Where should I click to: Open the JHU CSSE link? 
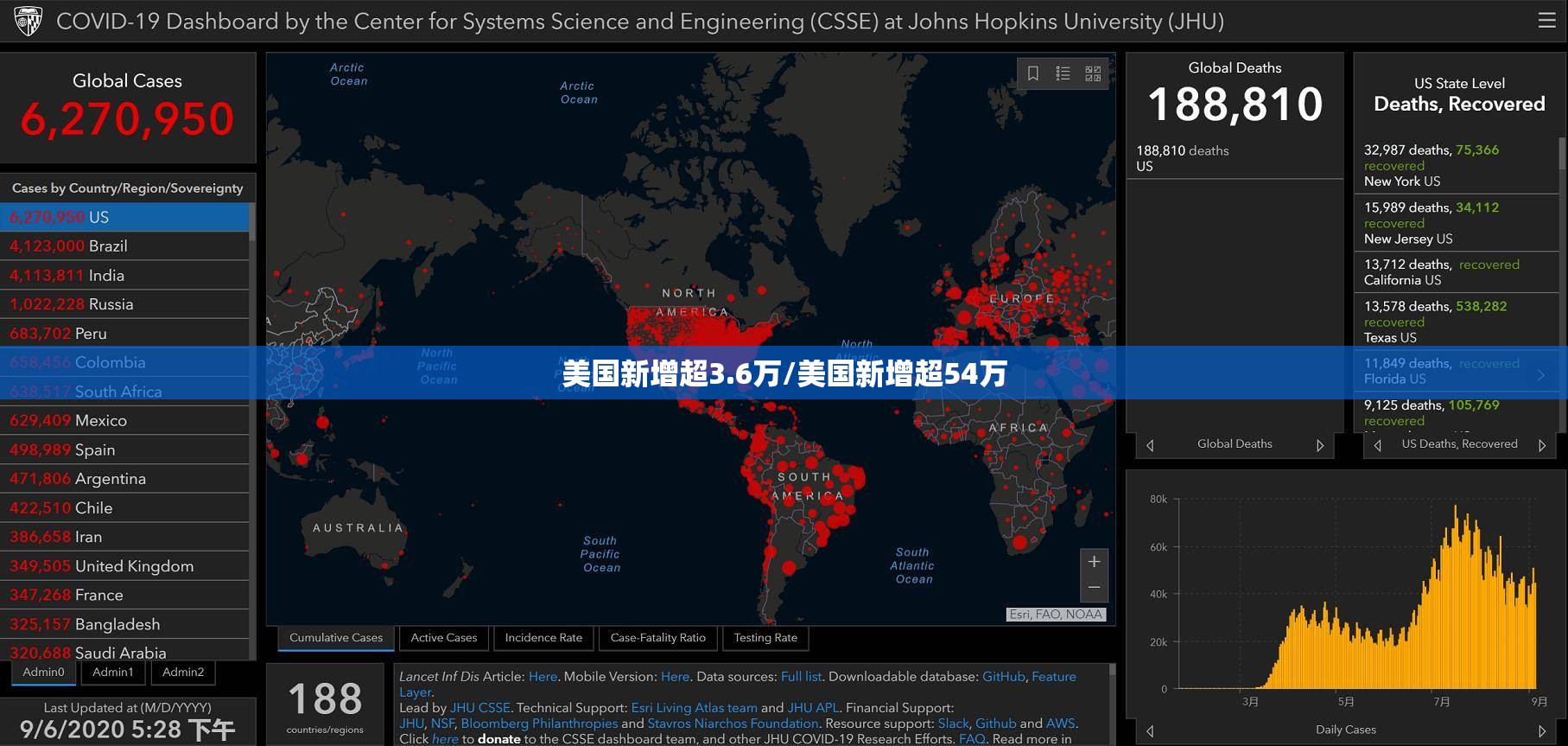479,708
